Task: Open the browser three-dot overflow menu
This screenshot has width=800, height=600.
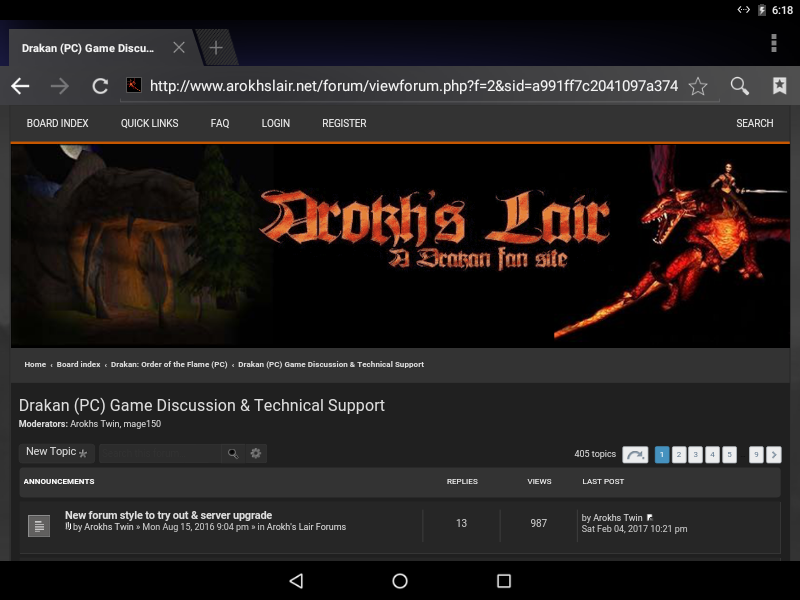Action: (x=773, y=43)
